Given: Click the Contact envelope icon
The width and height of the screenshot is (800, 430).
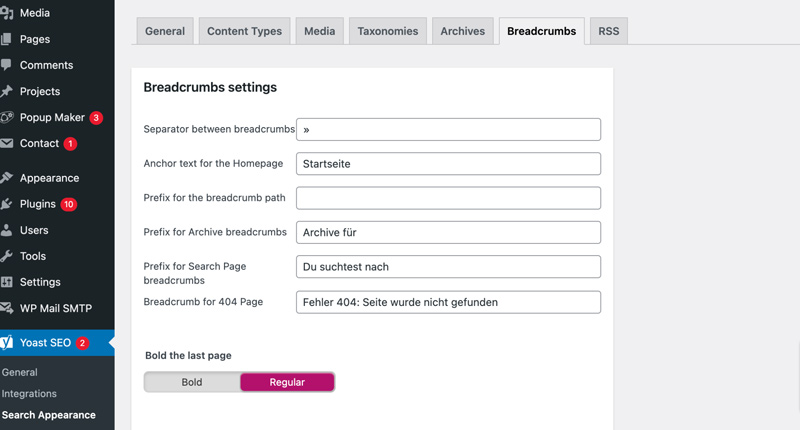Looking at the screenshot, I should (6, 143).
